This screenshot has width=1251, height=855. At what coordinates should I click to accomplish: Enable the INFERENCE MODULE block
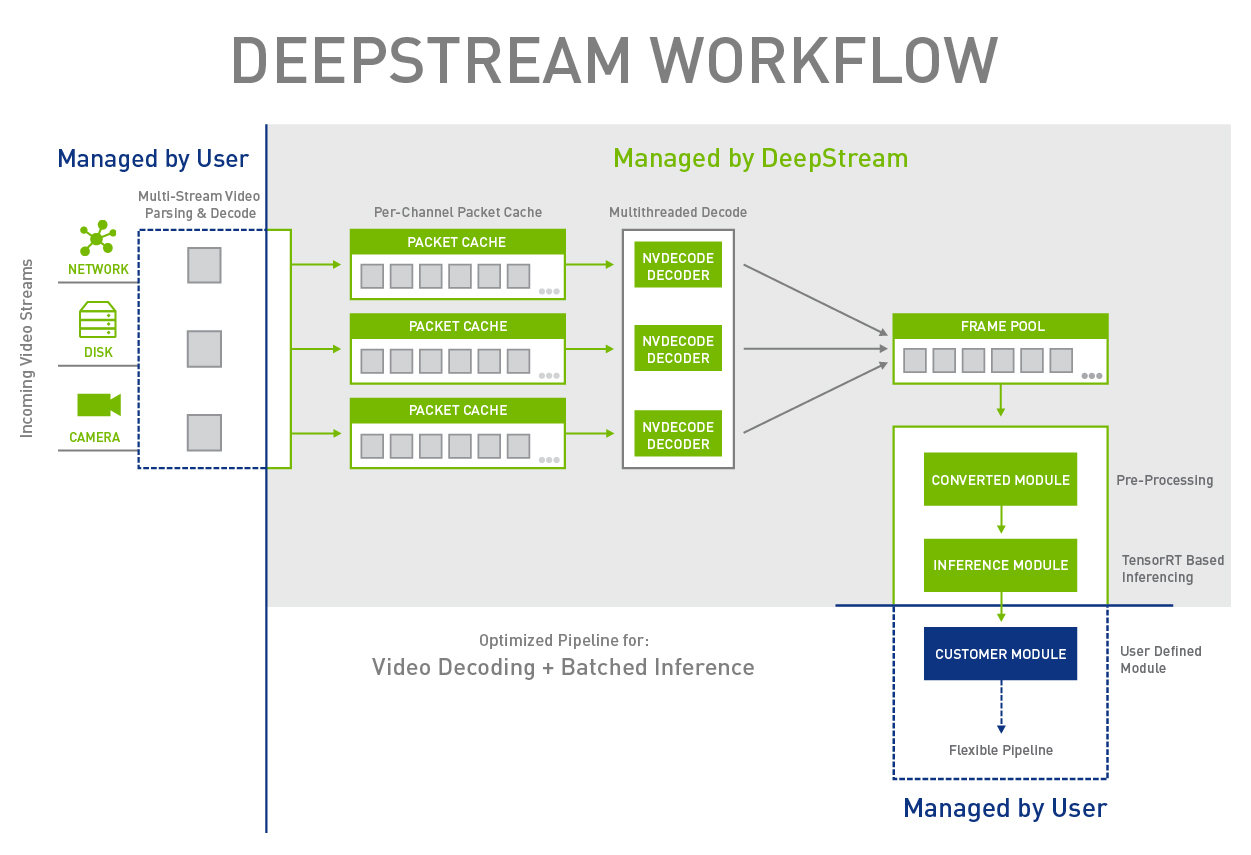(1000, 565)
